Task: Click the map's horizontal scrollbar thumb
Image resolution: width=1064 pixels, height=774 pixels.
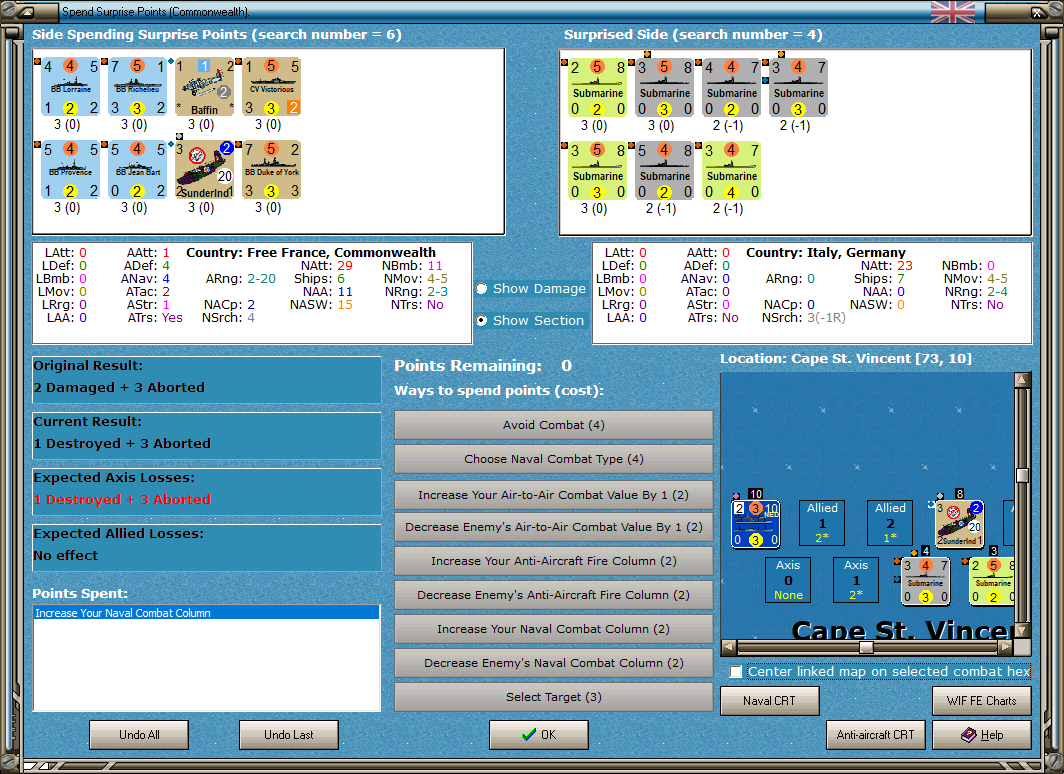Action: coord(866,647)
